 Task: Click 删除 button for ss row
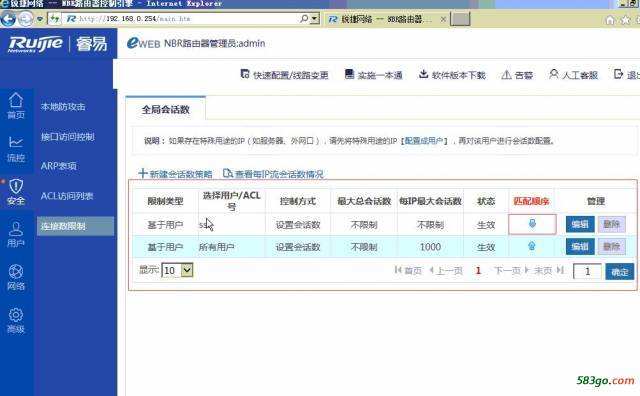click(612, 224)
